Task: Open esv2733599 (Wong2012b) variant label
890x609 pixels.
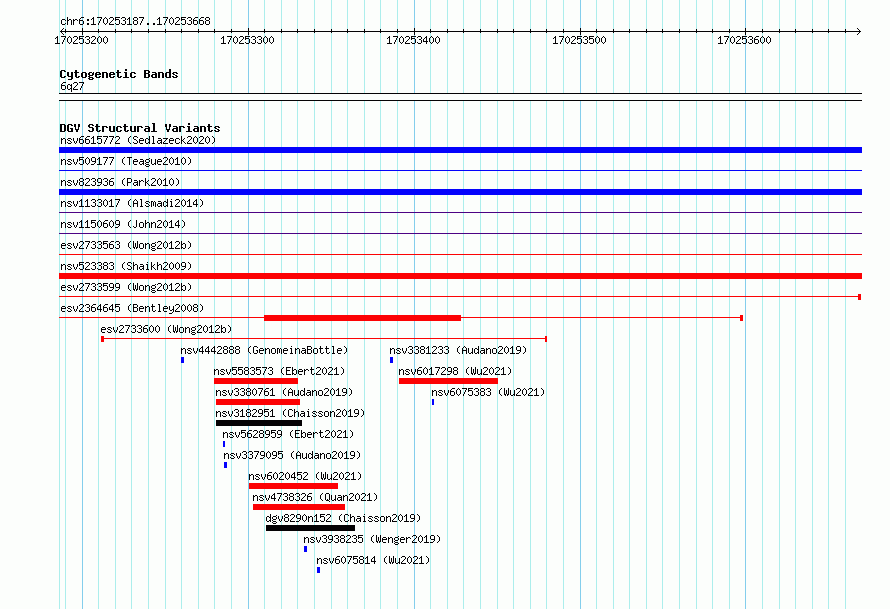Action: 126,287
